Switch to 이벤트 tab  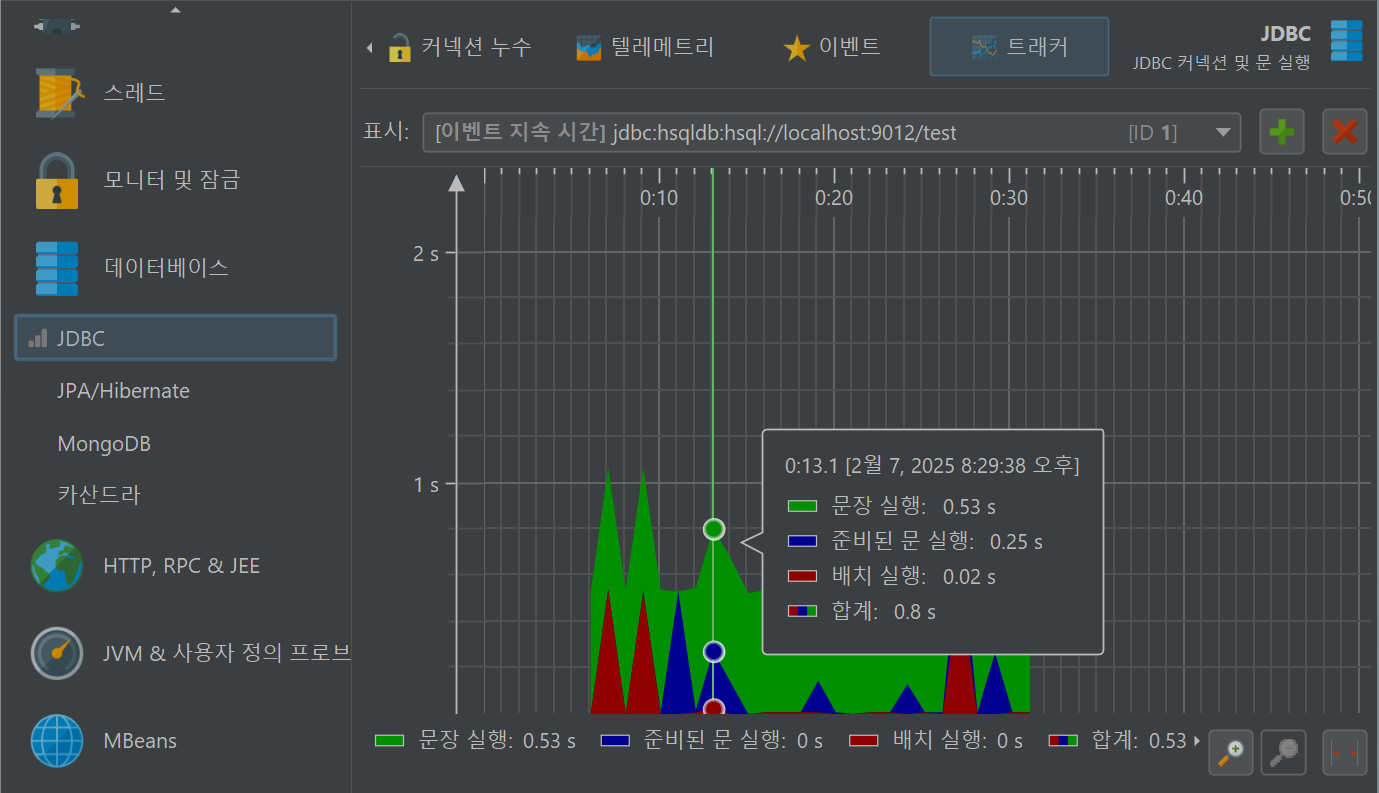tap(831, 47)
